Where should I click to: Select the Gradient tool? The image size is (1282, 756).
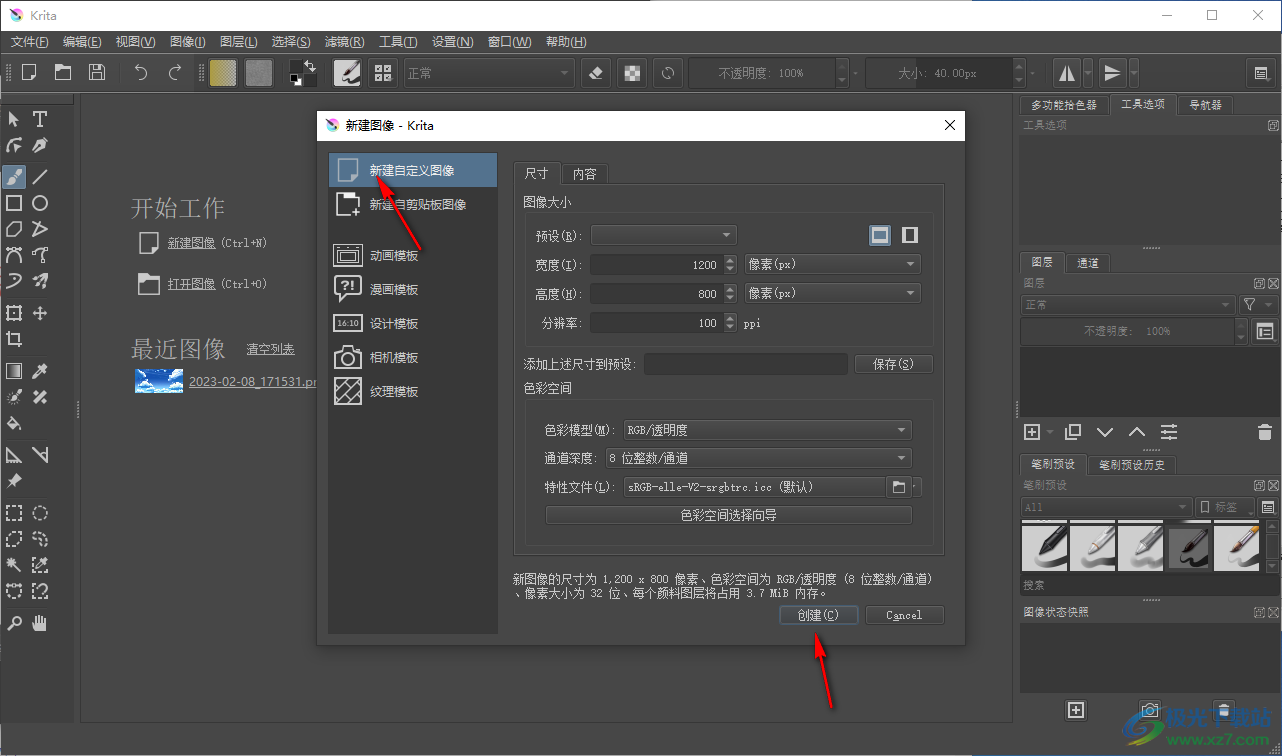point(14,371)
